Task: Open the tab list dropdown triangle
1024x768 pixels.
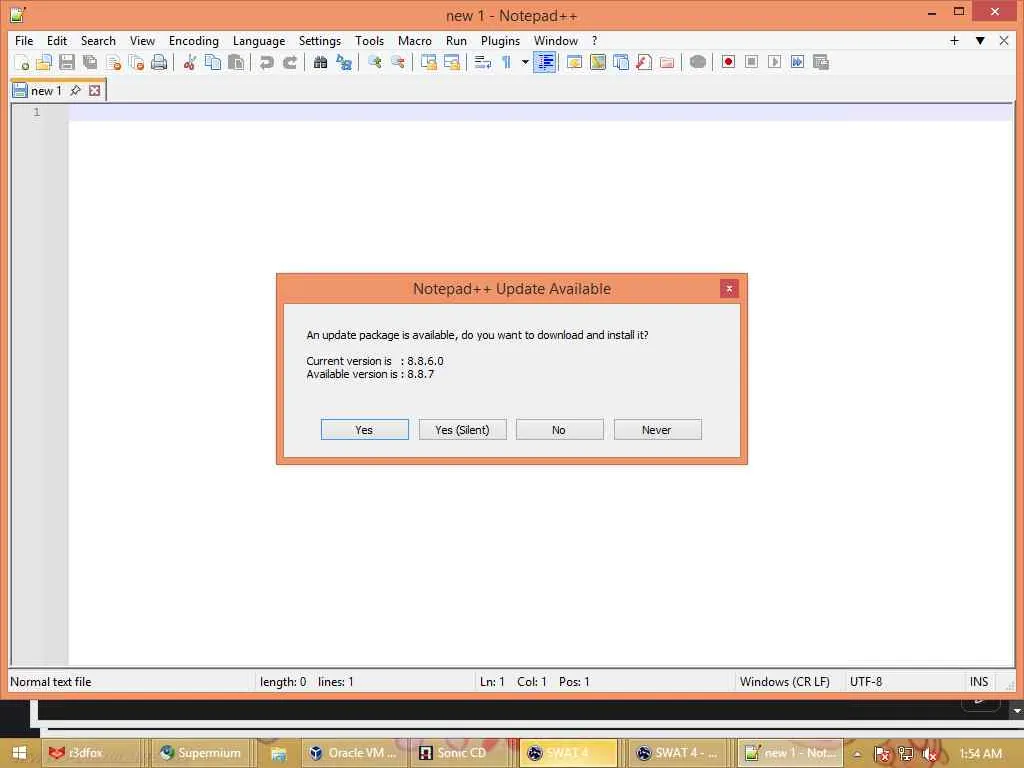Action: tap(980, 40)
